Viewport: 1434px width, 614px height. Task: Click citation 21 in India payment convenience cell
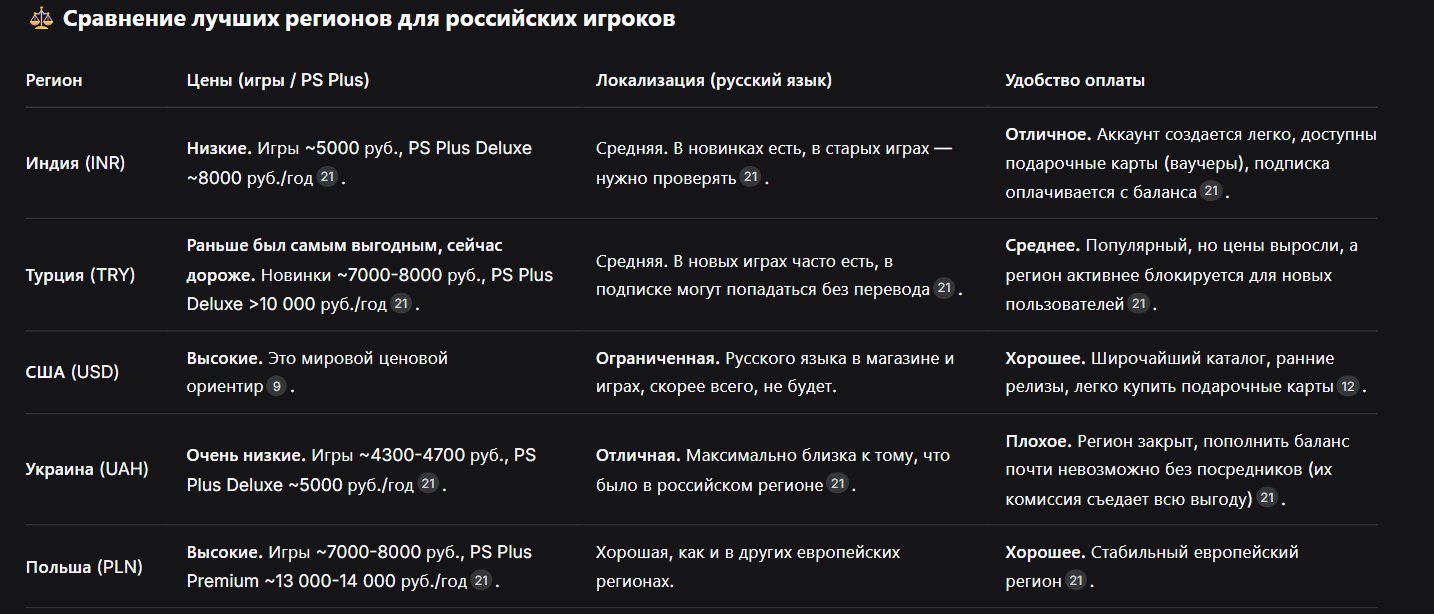point(1212,191)
